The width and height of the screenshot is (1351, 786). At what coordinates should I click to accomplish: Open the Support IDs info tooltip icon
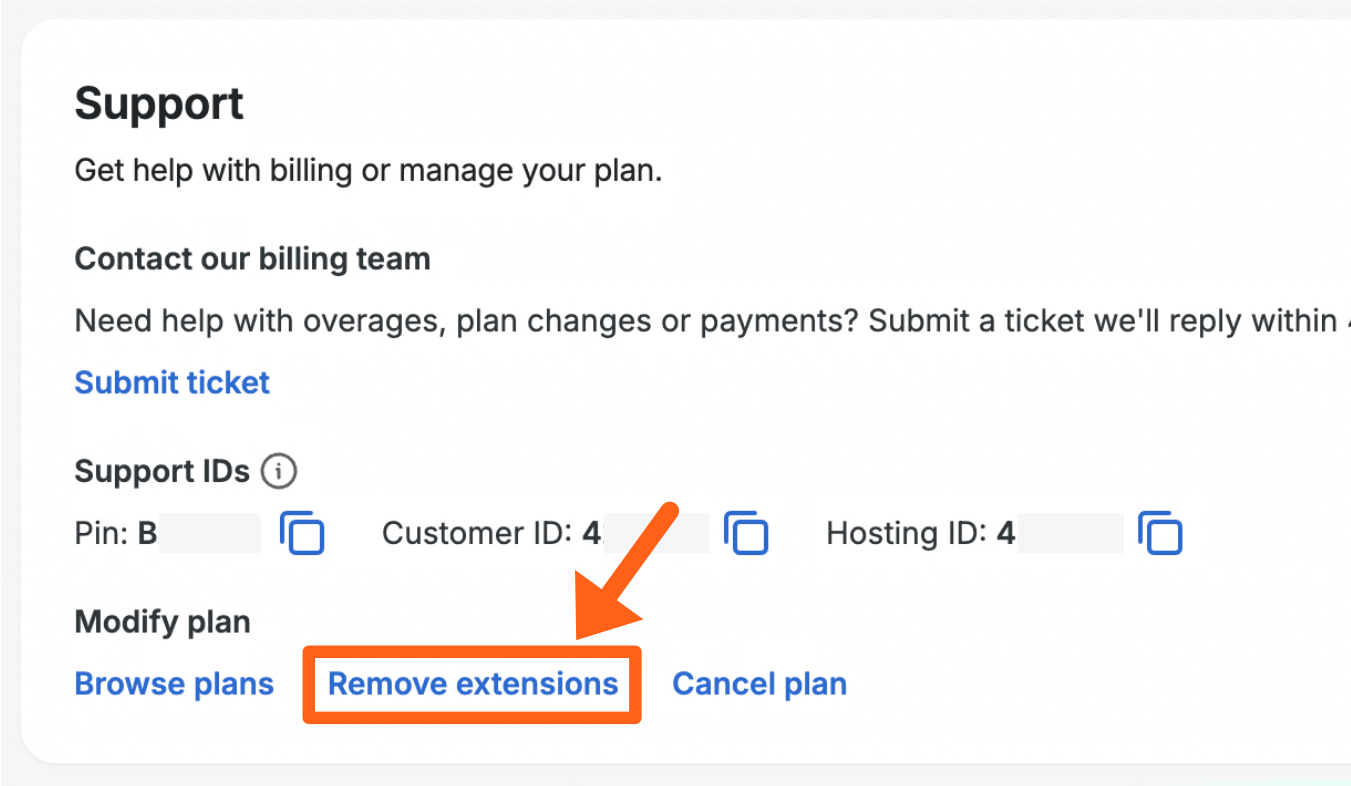[279, 471]
